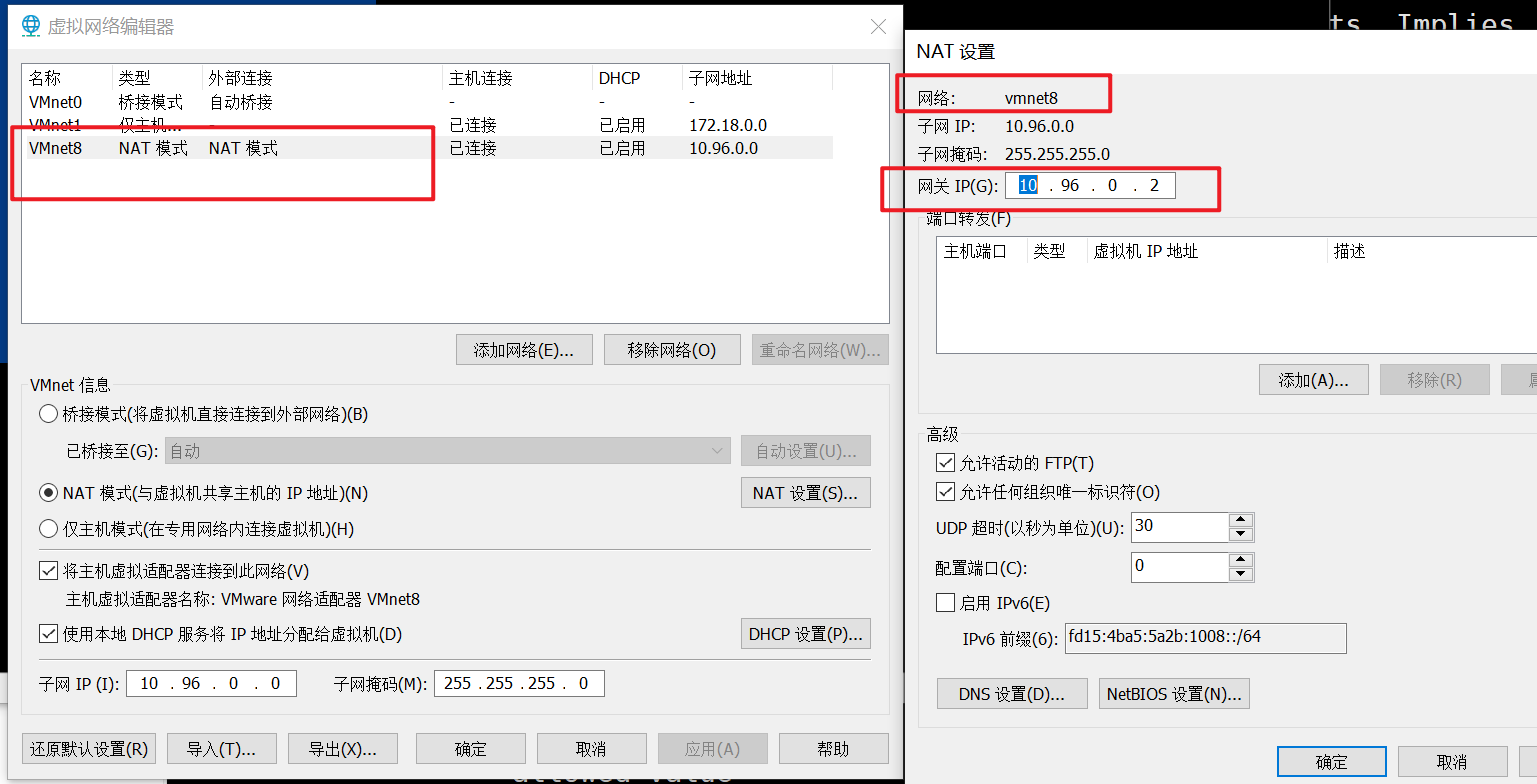This screenshot has height=784, width=1537.
Task: Select the 仅主机模式 radio button
Action: click(x=48, y=529)
